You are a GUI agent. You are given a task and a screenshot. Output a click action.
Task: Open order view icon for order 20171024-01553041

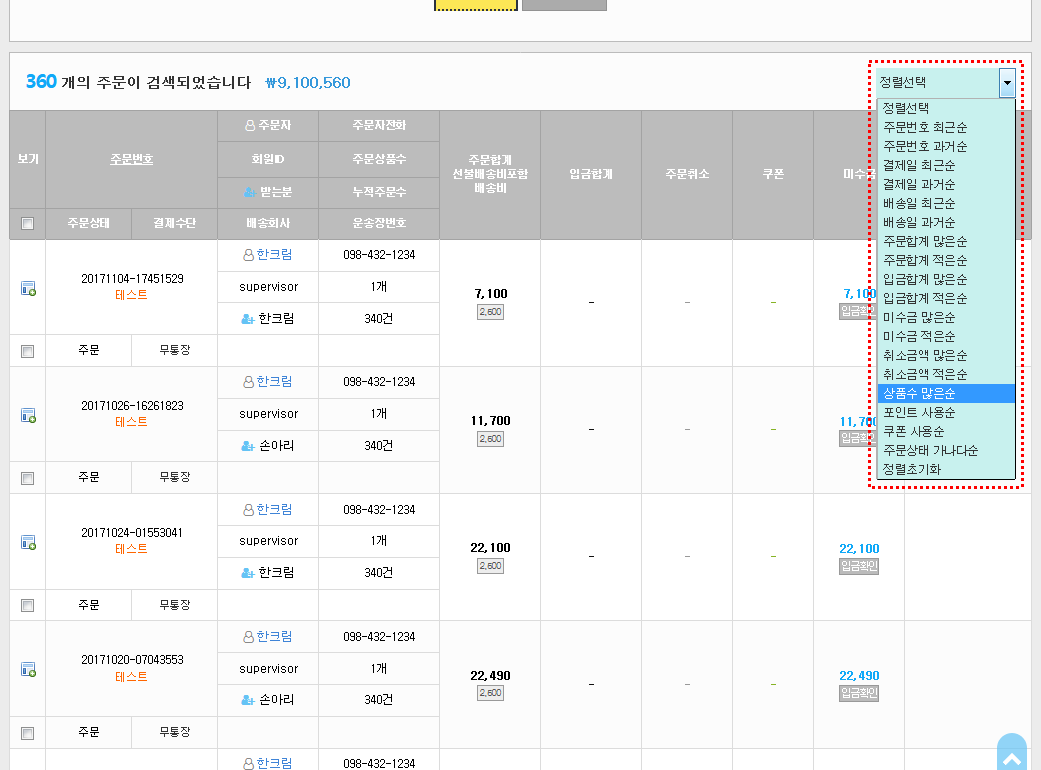pyautogui.click(x=28, y=542)
